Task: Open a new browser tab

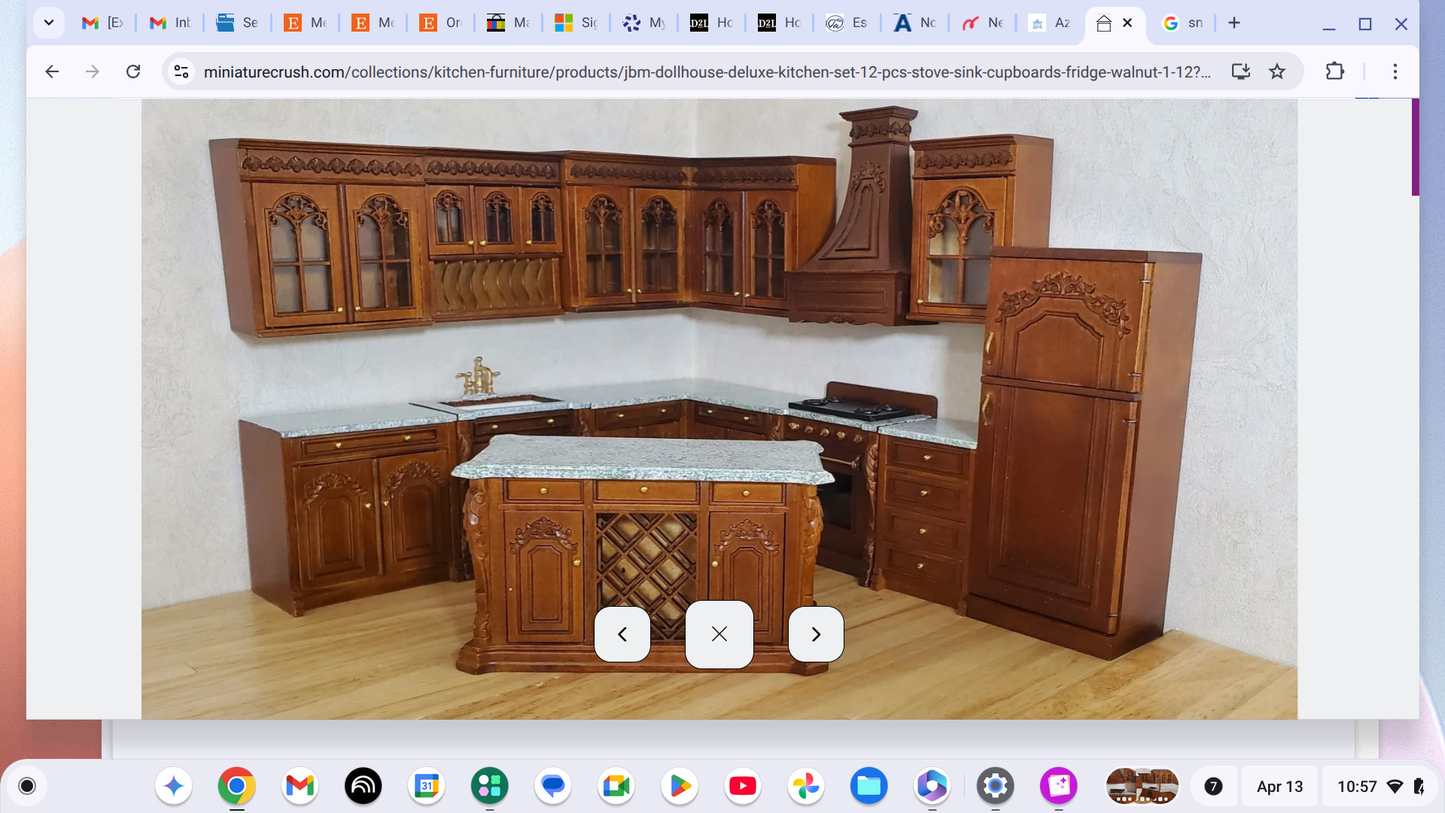Action: point(1234,22)
